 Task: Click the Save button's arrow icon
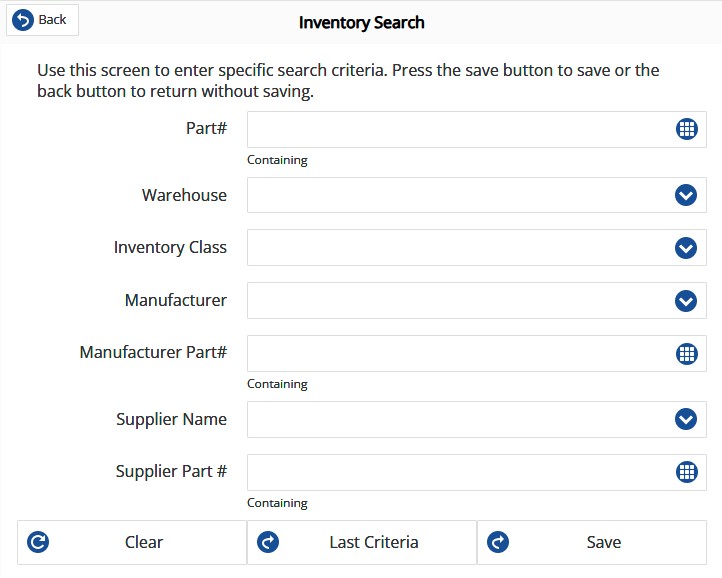pos(498,542)
